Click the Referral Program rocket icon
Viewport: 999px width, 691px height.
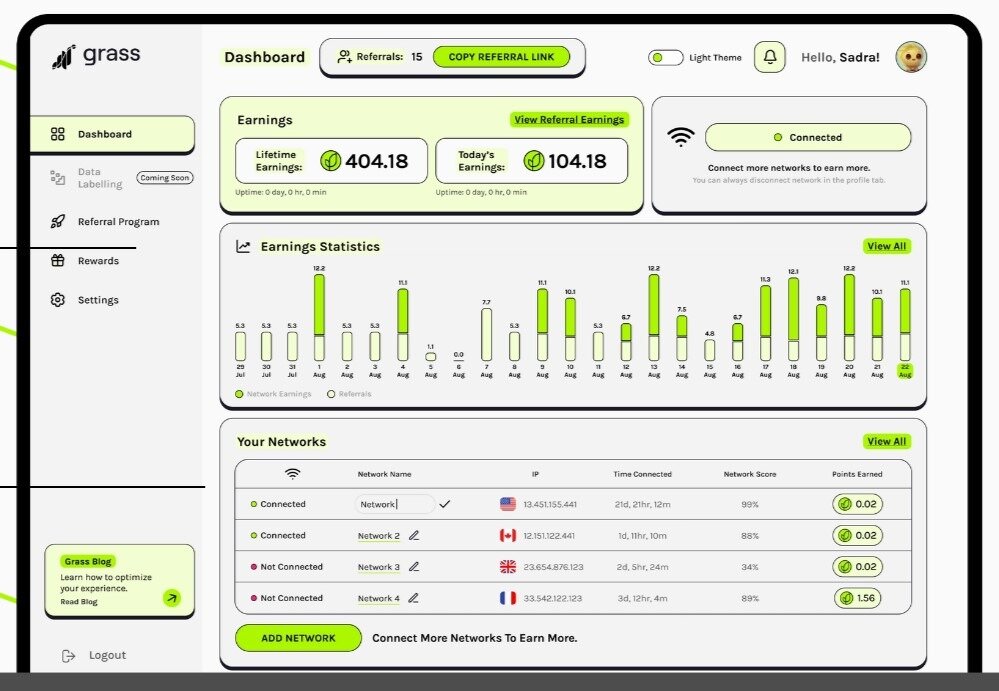click(57, 222)
